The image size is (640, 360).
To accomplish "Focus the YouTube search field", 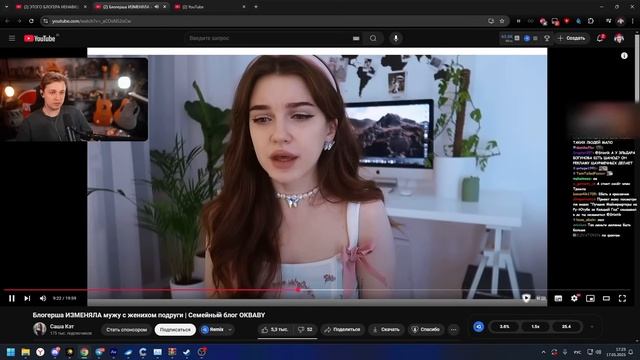I will [x=267, y=38].
